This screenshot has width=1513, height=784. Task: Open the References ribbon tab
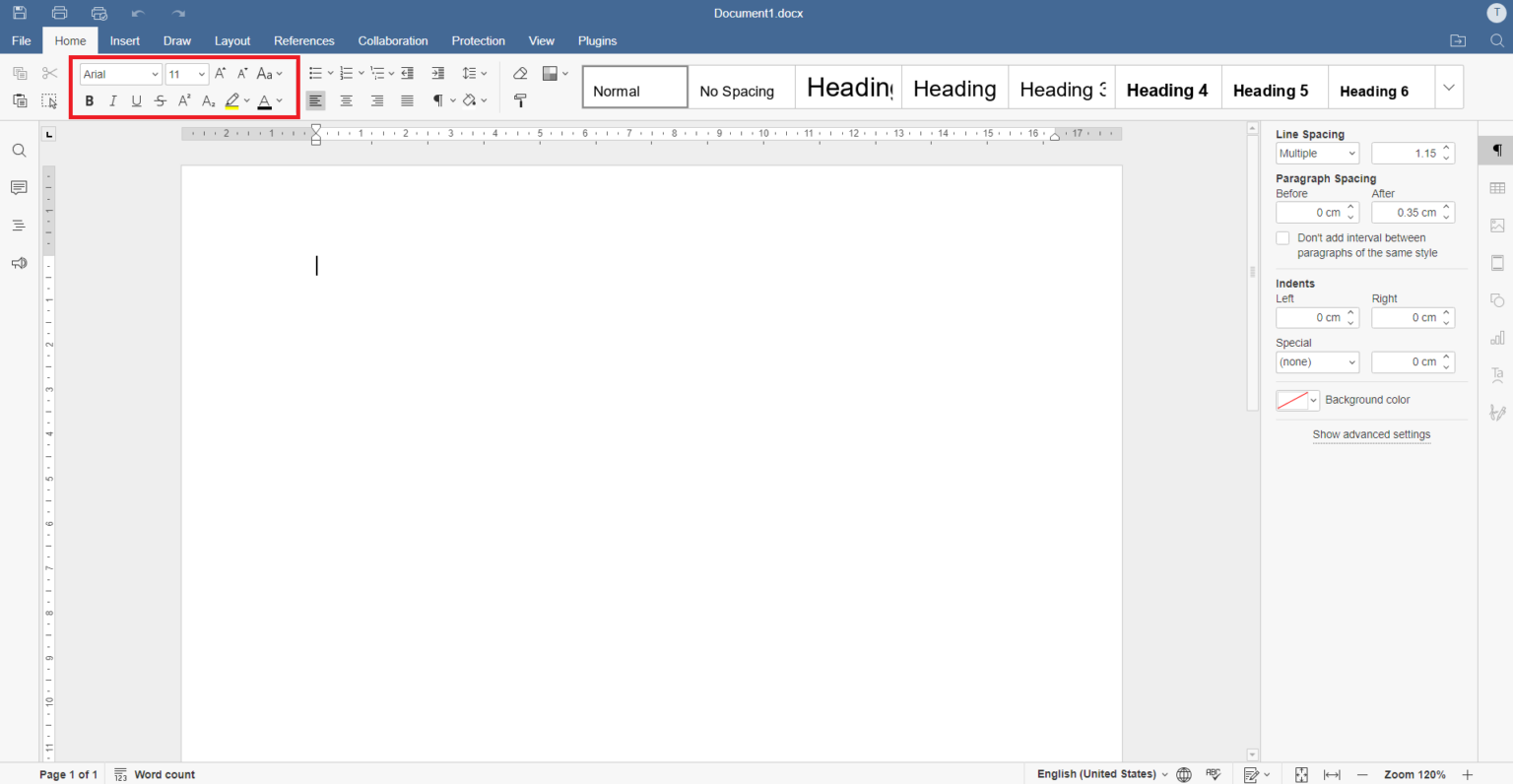[x=304, y=40]
